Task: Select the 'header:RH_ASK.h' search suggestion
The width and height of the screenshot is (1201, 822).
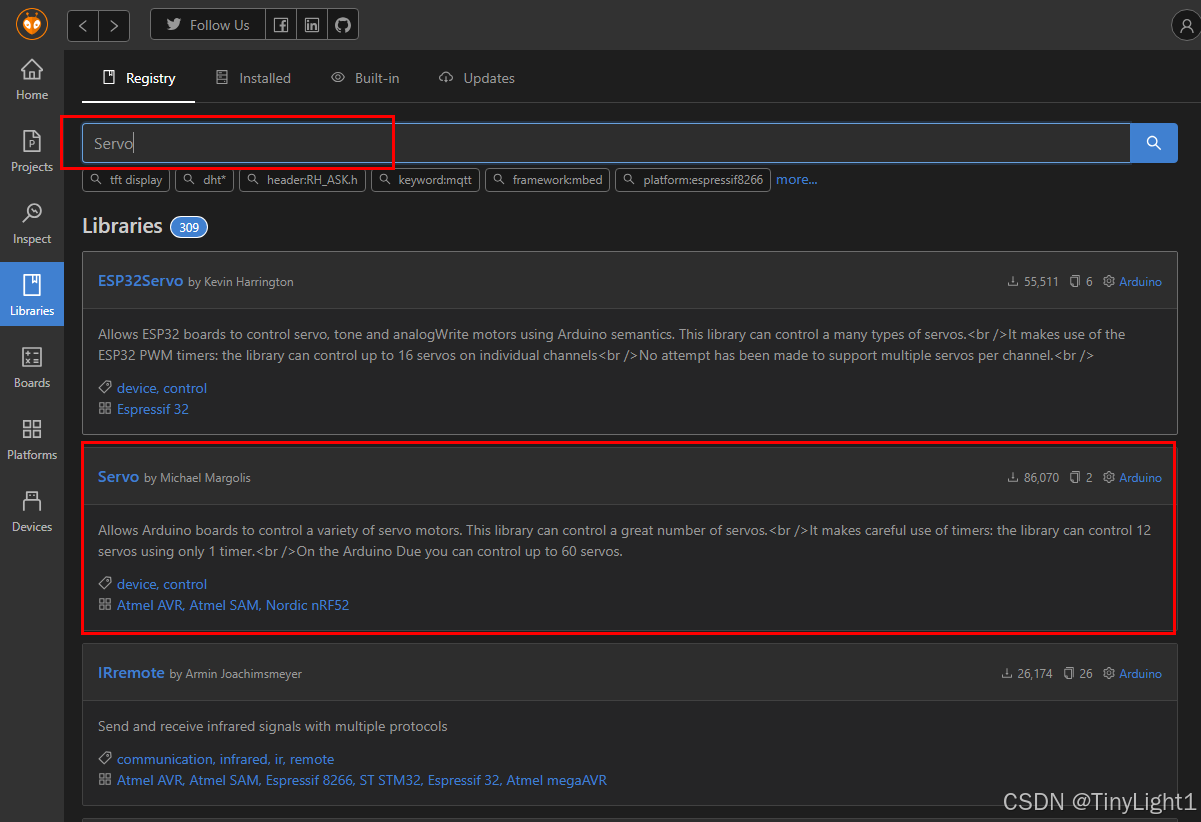Action: tap(304, 180)
